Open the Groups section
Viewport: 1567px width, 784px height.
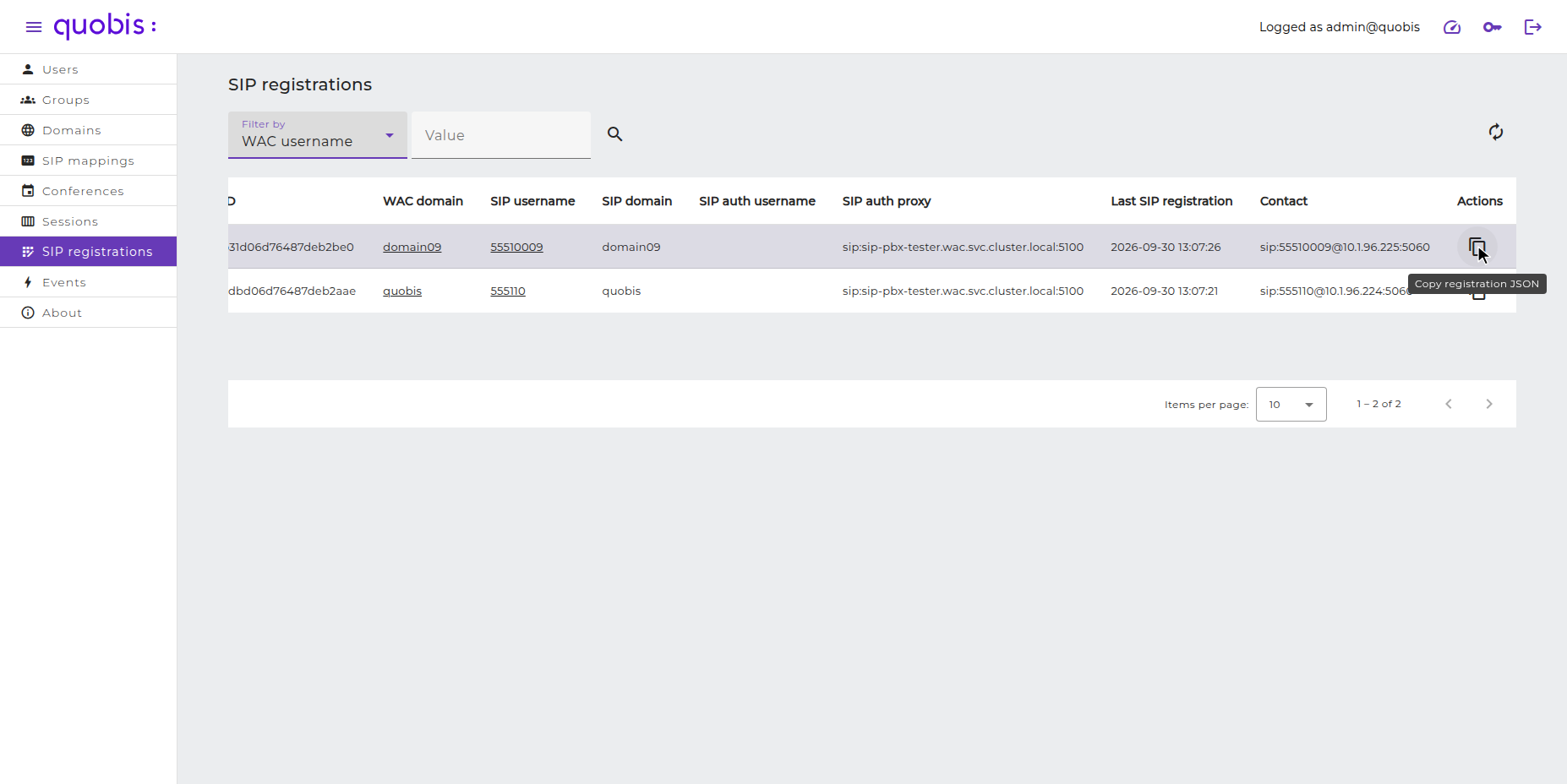[89, 100]
